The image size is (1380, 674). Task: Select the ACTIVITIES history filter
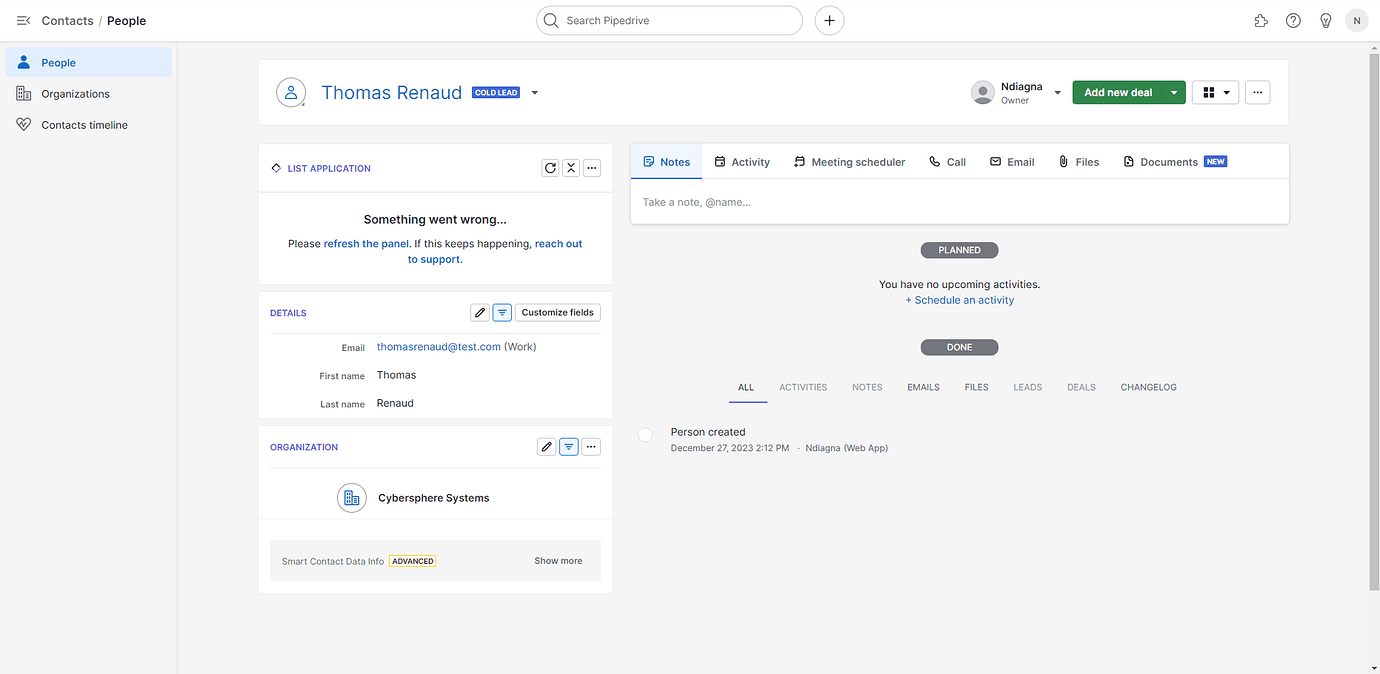pyautogui.click(x=803, y=387)
